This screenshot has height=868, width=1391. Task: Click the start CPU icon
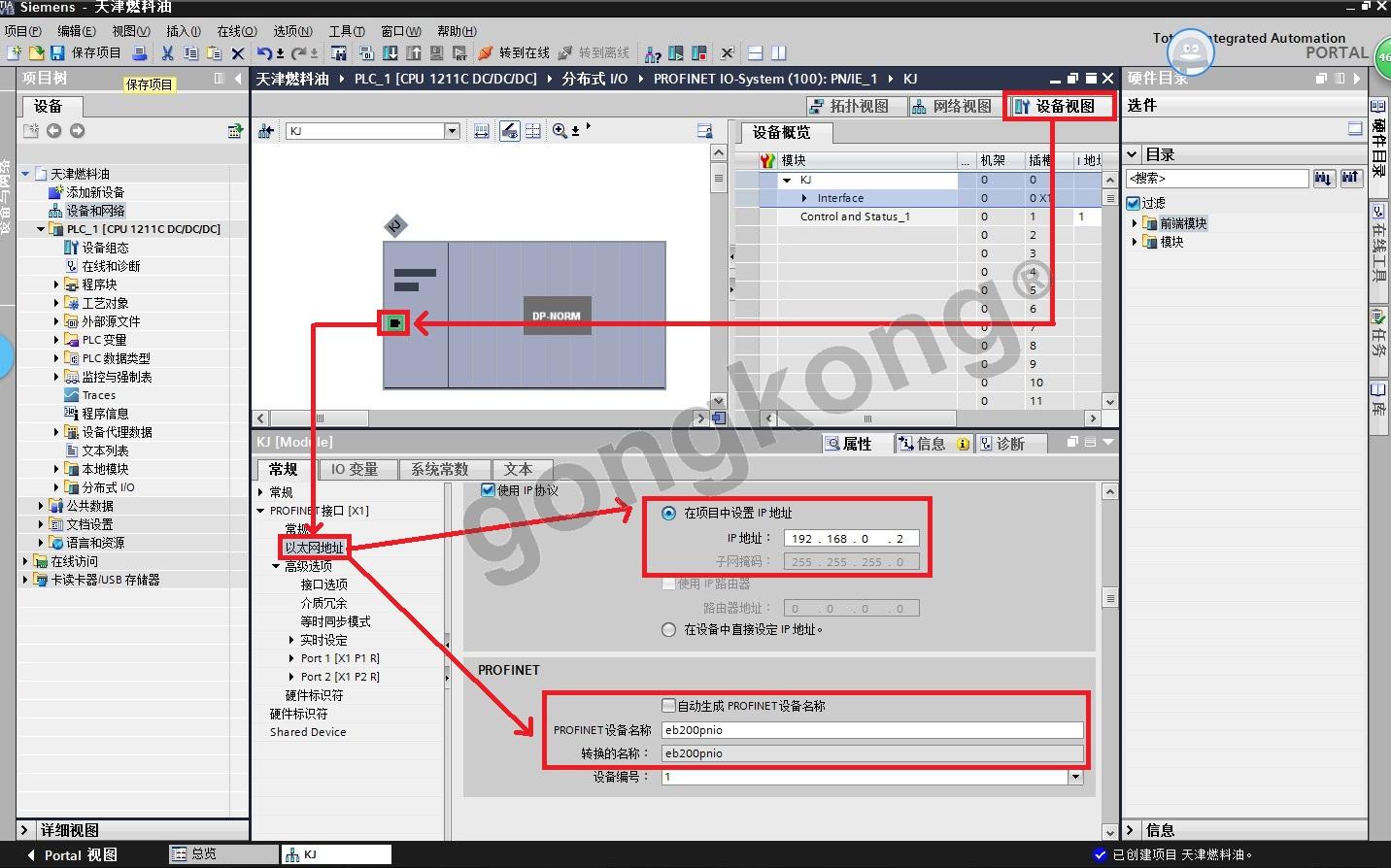click(676, 52)
